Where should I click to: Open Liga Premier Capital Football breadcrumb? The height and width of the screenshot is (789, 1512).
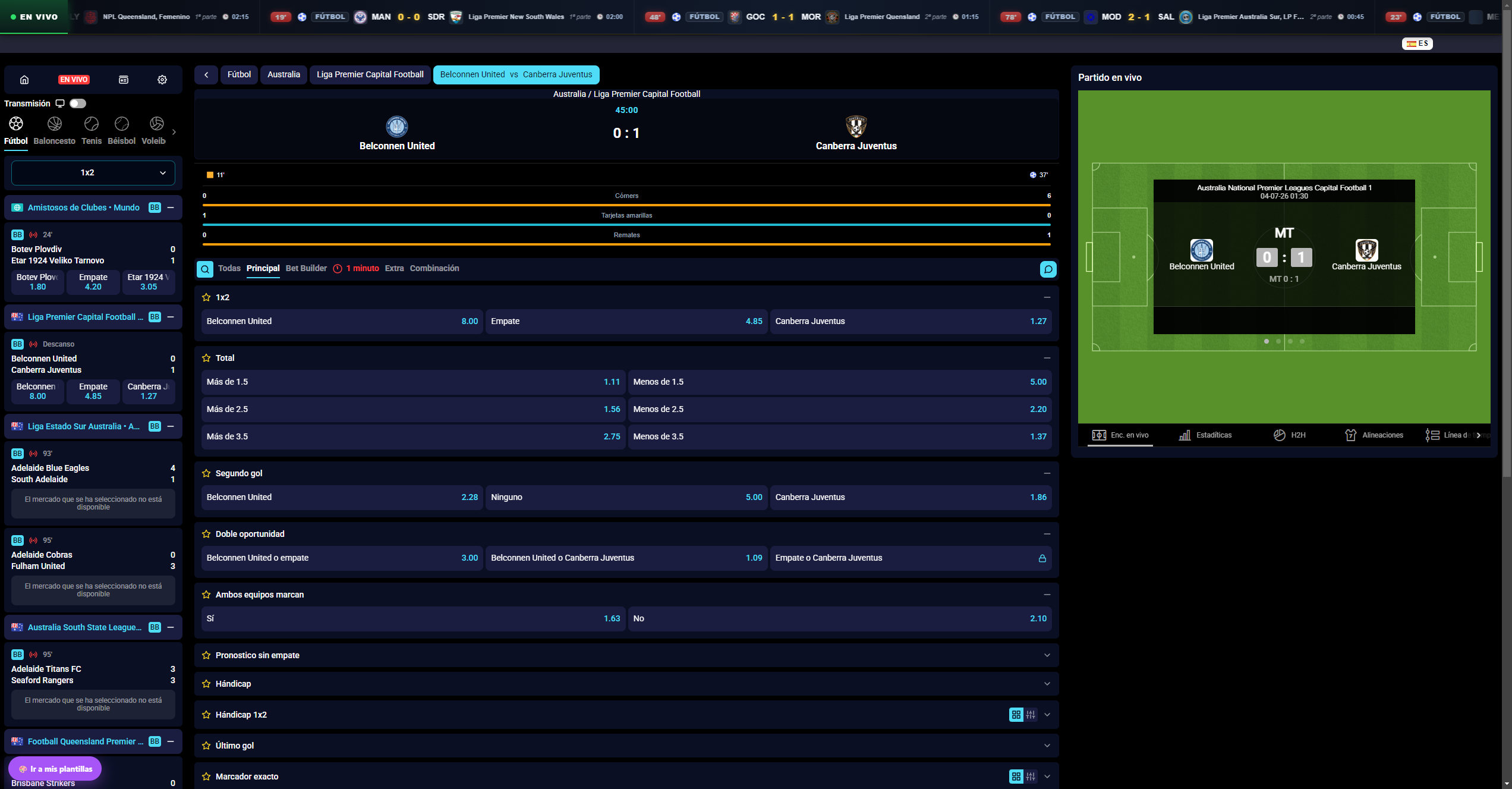pyautogui.click(x=370, y=75)
